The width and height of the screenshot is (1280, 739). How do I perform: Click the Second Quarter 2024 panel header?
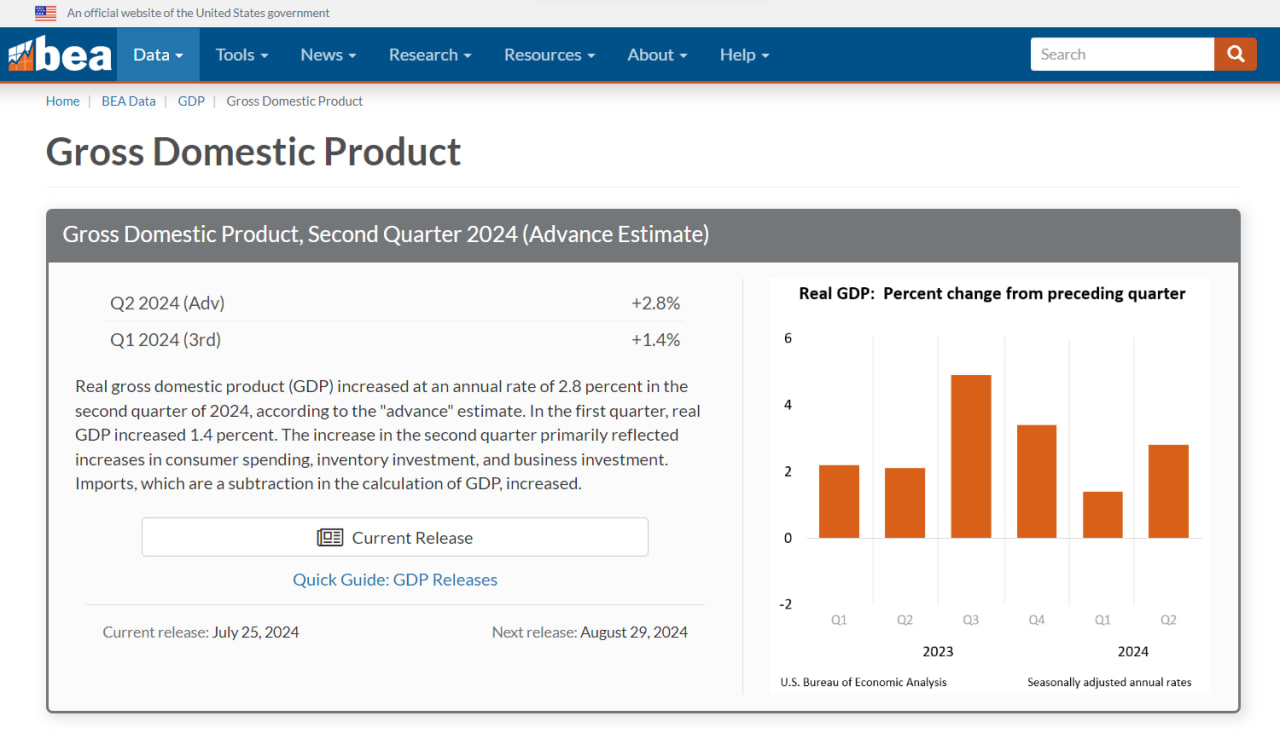(643, 235)
